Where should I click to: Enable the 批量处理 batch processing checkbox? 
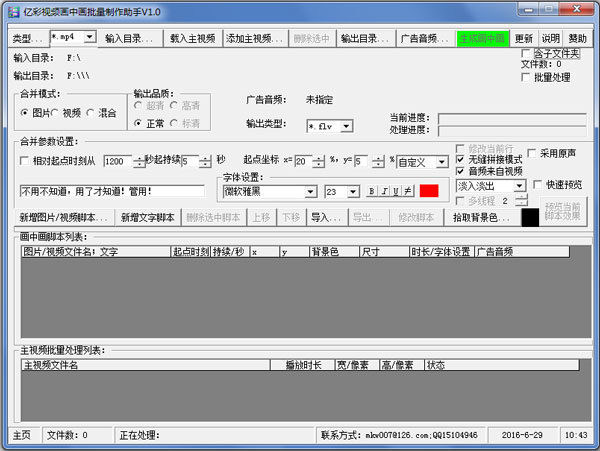coord(528,76)
